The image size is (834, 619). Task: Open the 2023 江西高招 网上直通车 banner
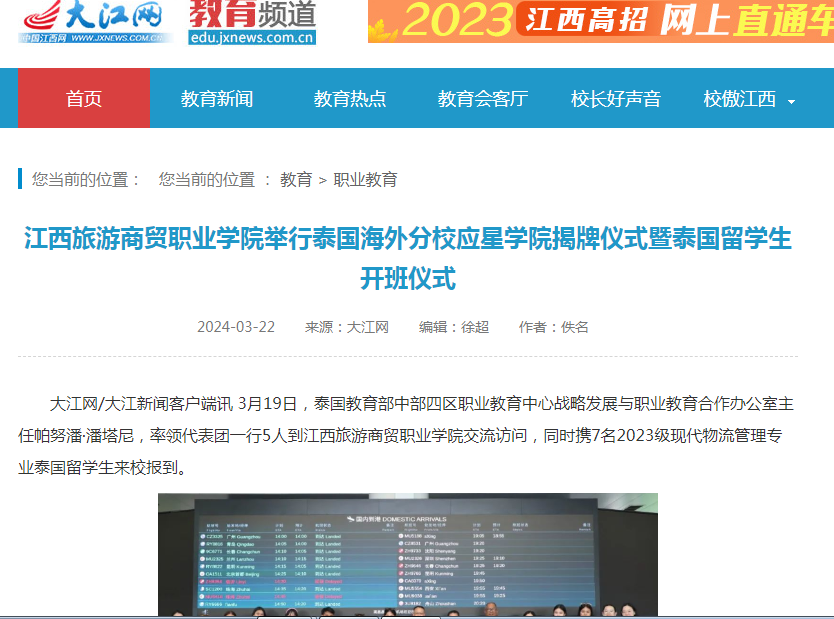pos(600,21)
